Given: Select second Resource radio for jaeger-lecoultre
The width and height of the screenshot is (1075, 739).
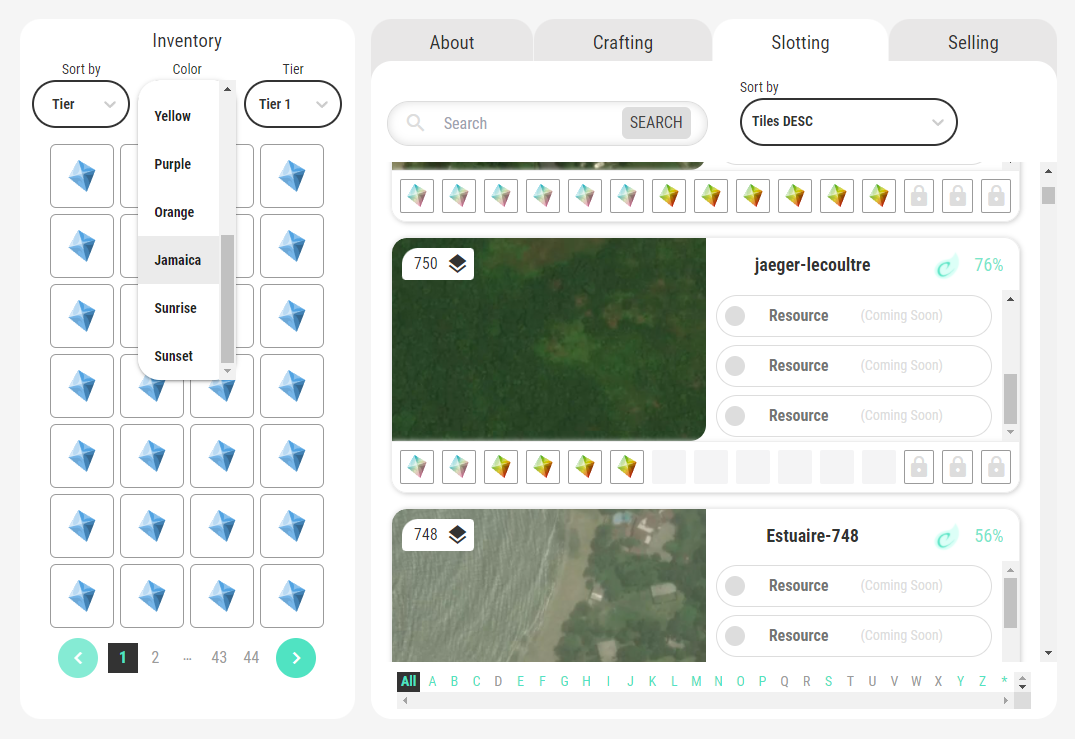Looking at the screenshot, I should coord(735,366).
